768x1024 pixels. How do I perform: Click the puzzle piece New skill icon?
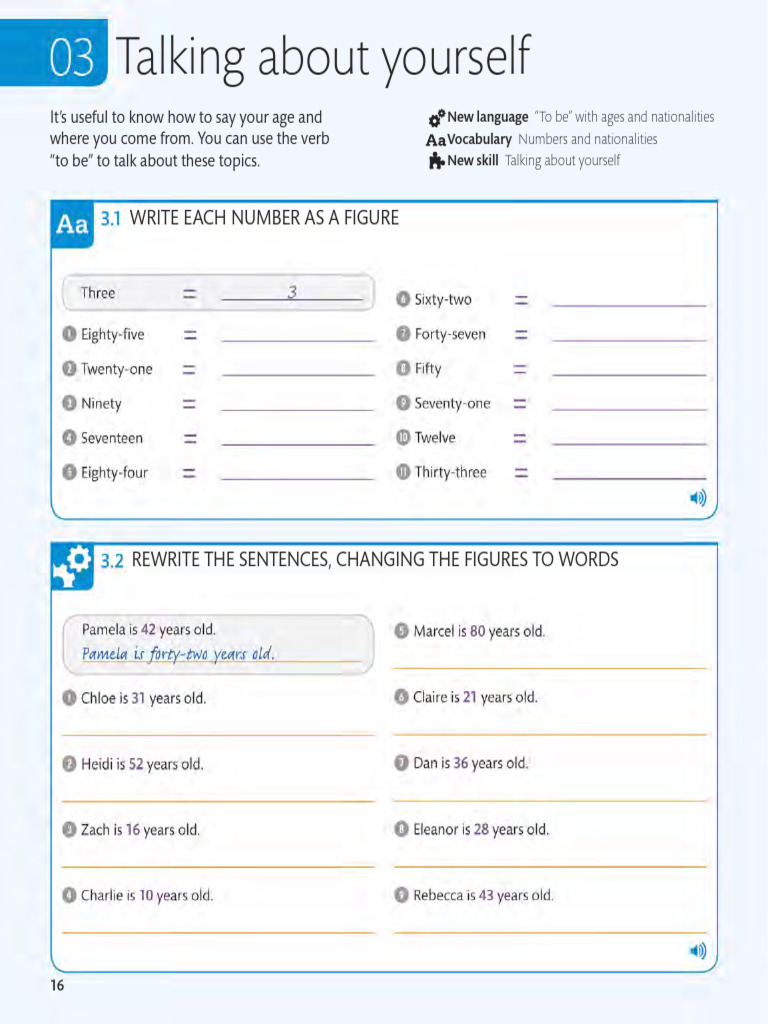(436, 161)
